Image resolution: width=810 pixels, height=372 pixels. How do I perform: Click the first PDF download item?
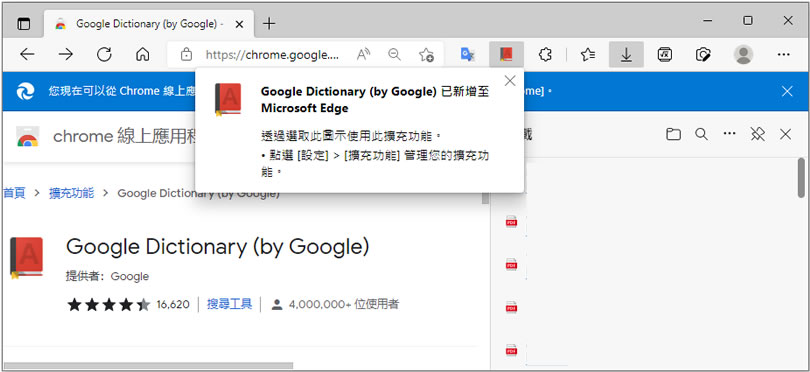coord(511,222)
